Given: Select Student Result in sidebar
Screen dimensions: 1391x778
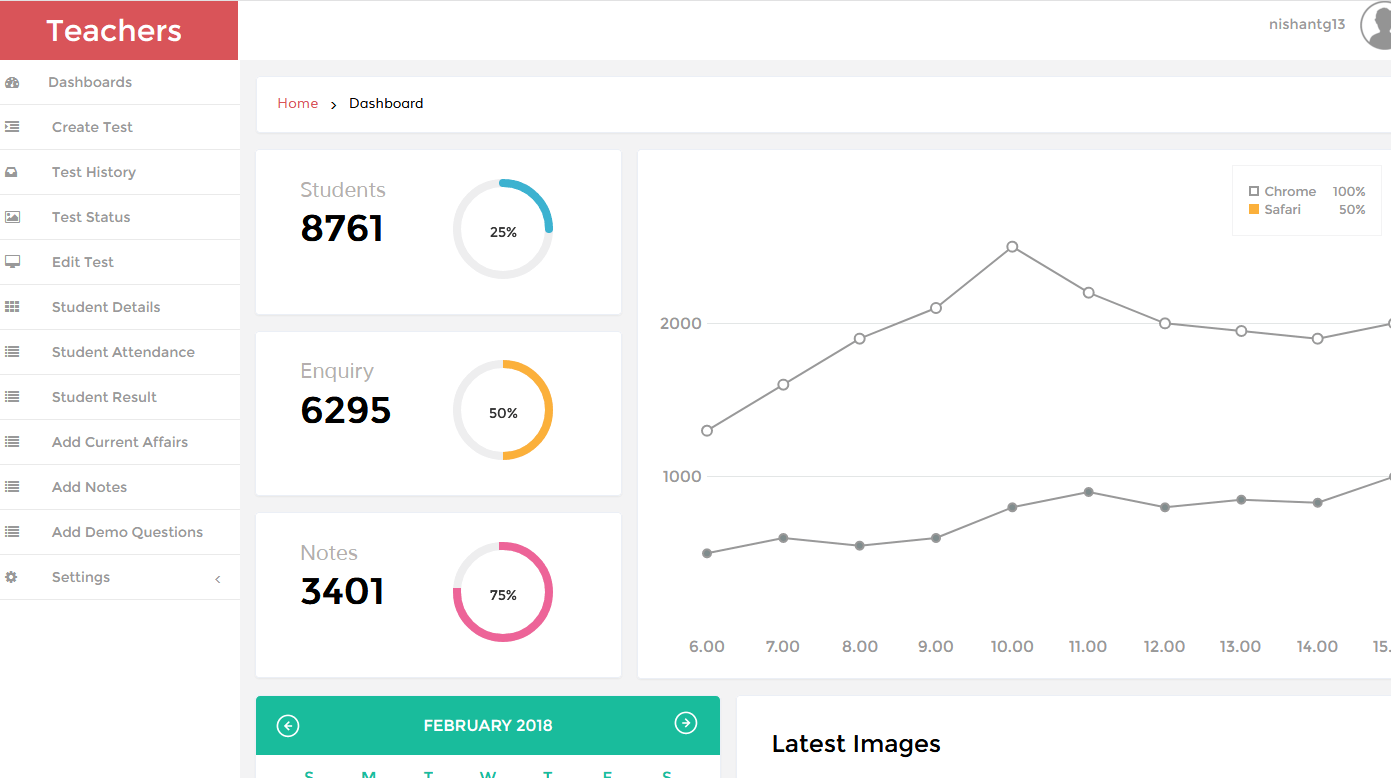Looking at the screenshot, I should (104, 397).
